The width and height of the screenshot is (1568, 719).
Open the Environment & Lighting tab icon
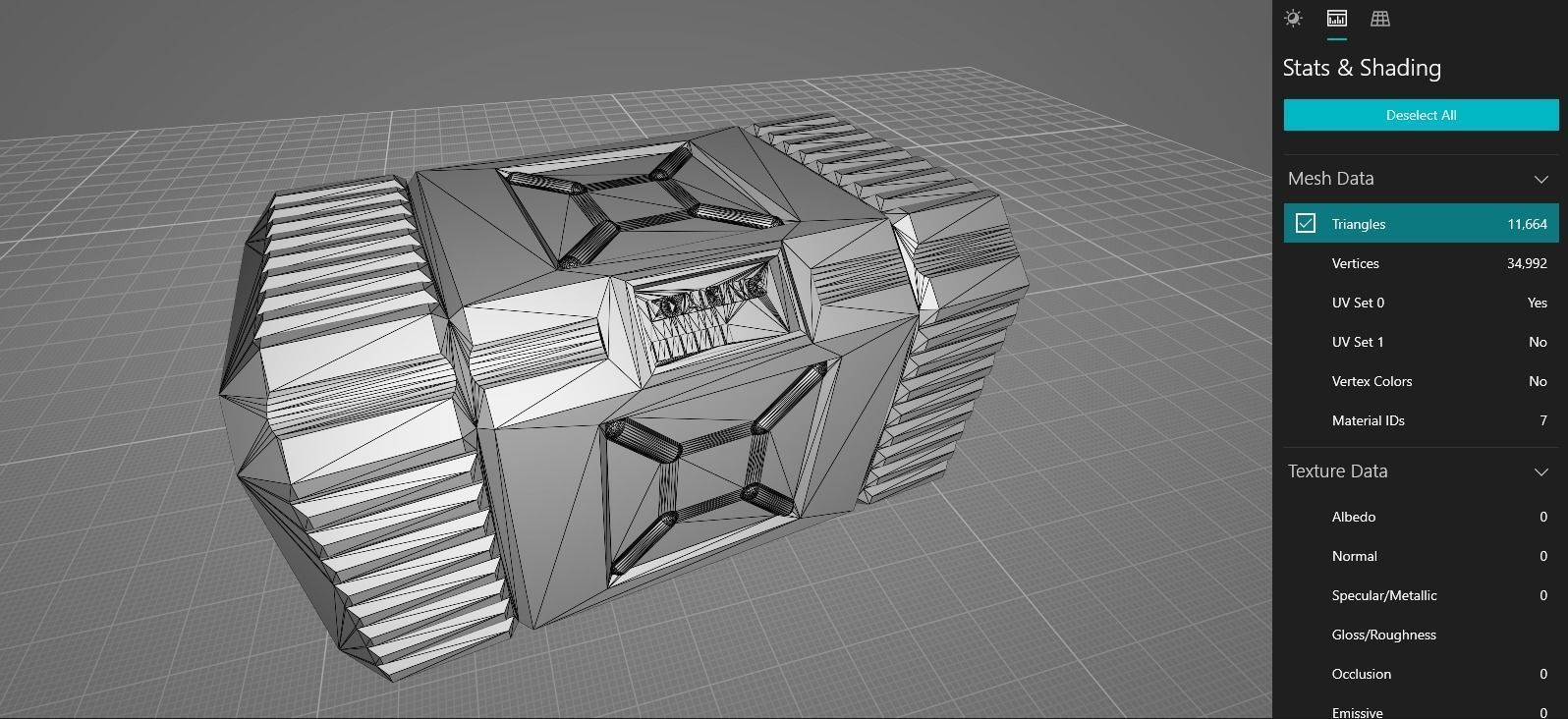pyautogui.click(x=1293, y=19)
